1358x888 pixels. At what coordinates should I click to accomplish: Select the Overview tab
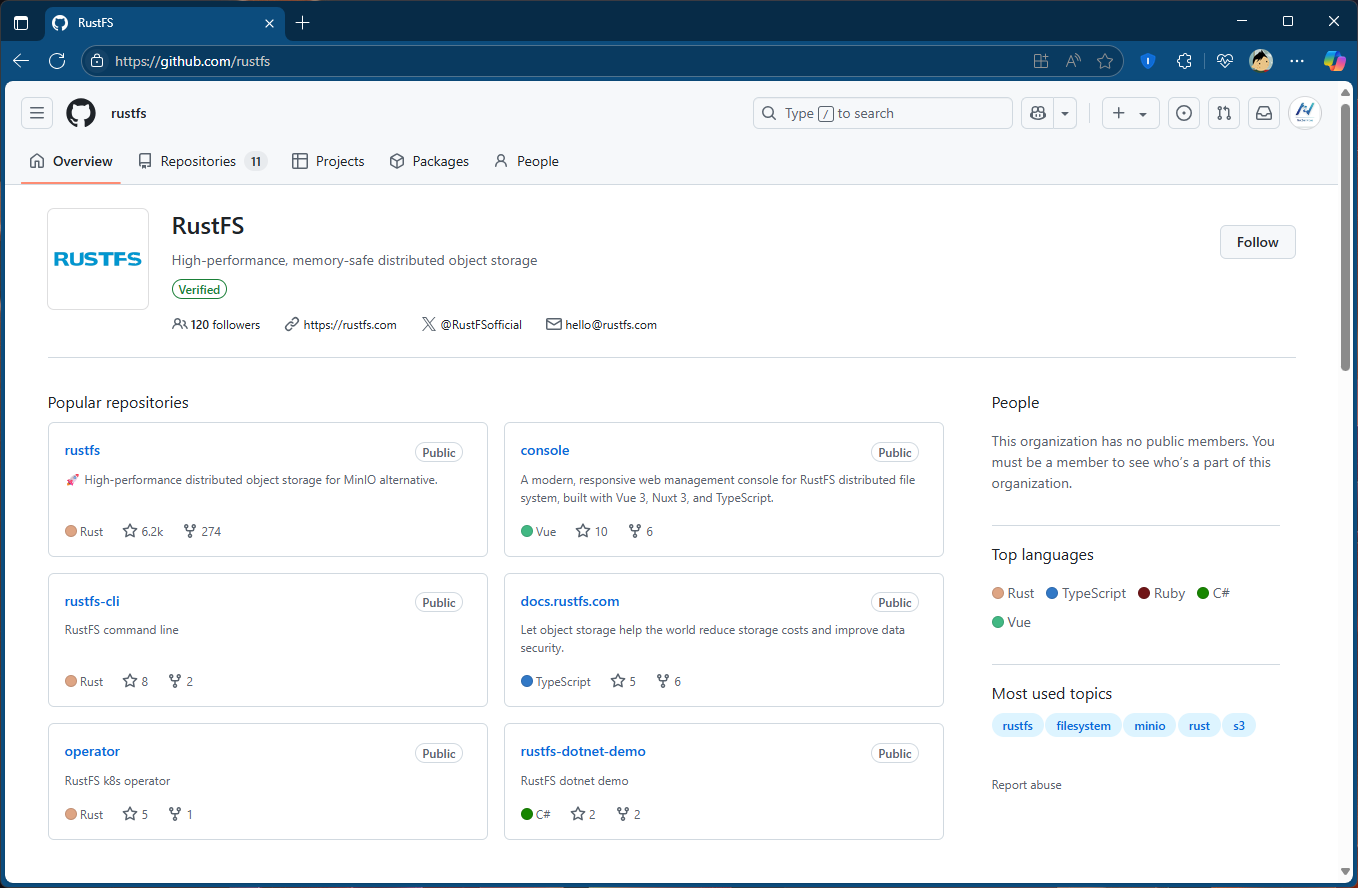(x=71, y=161)
